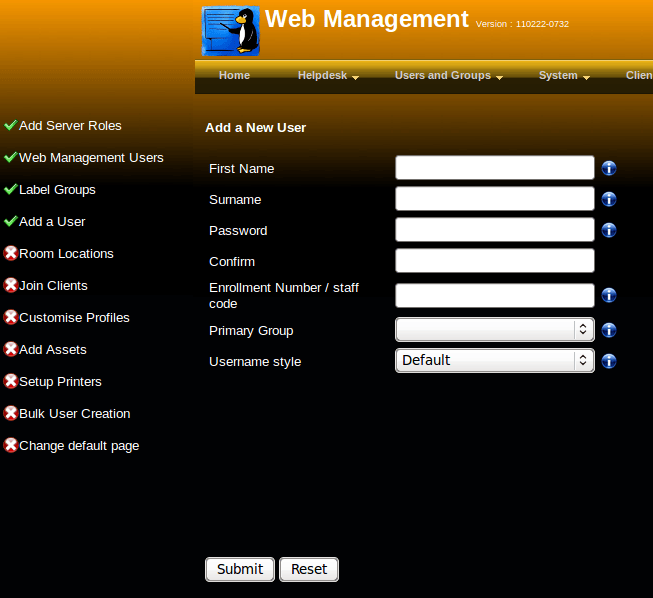Open info icon for Password

[x=609, y=230]
